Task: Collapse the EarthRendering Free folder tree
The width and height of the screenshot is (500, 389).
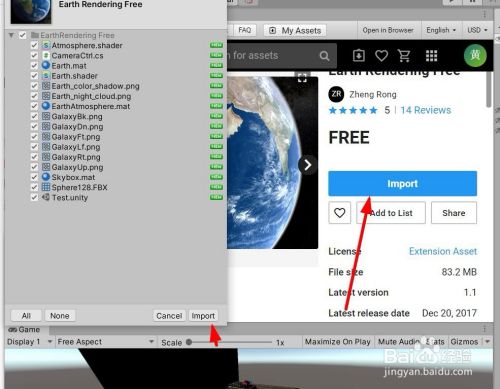Action: click(11, 35)
